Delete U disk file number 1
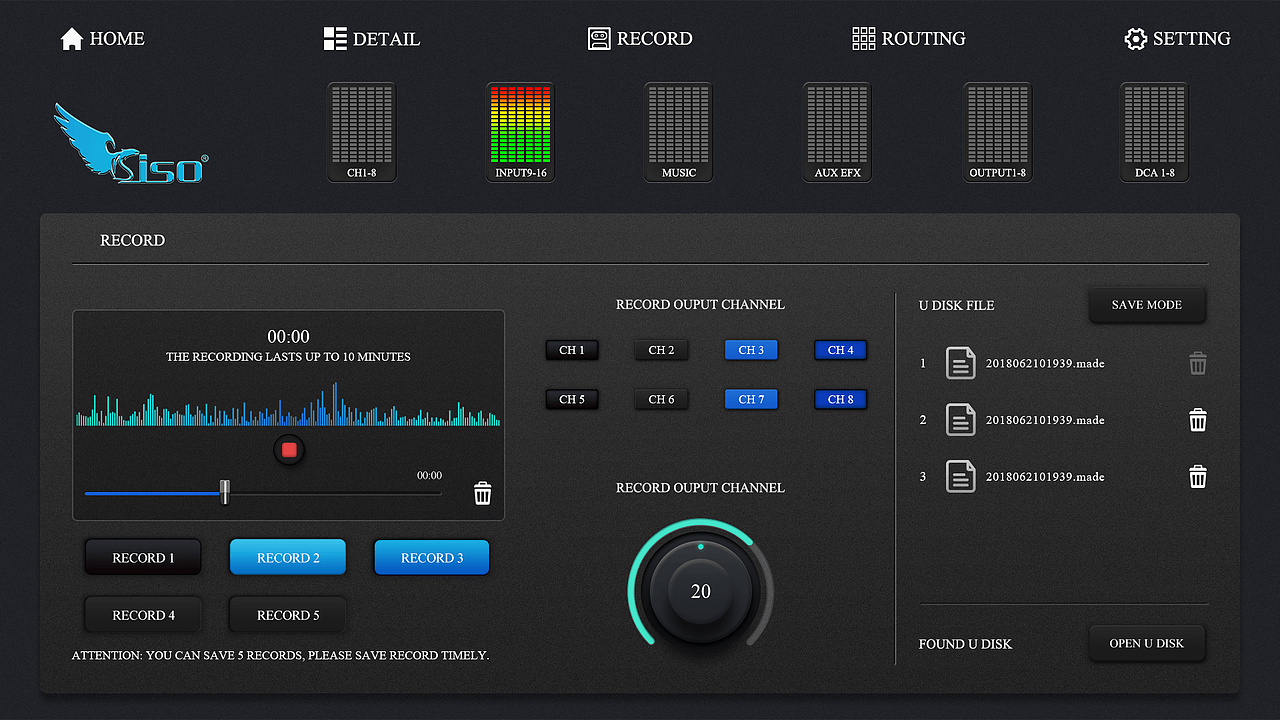Screen dimensions: 1280x720 point(1198,364)
